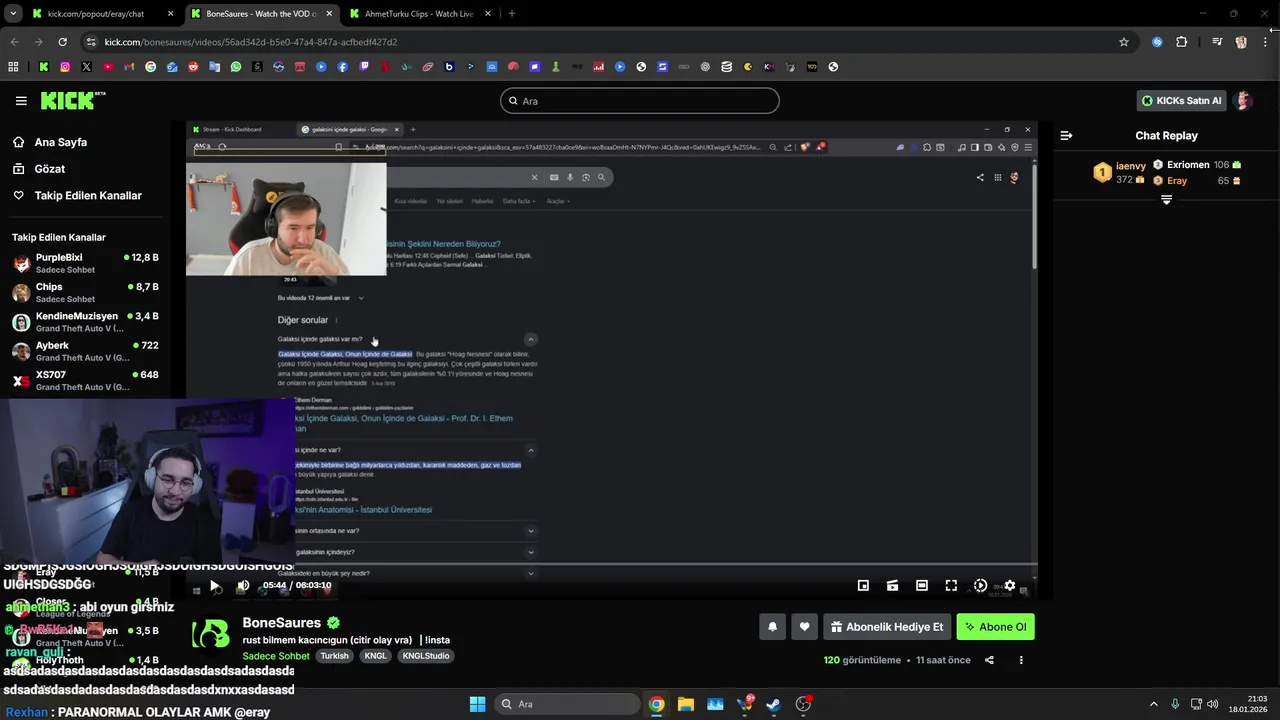Focus the Kick Ara search field
1280x720 pixels.
point(640,100)
